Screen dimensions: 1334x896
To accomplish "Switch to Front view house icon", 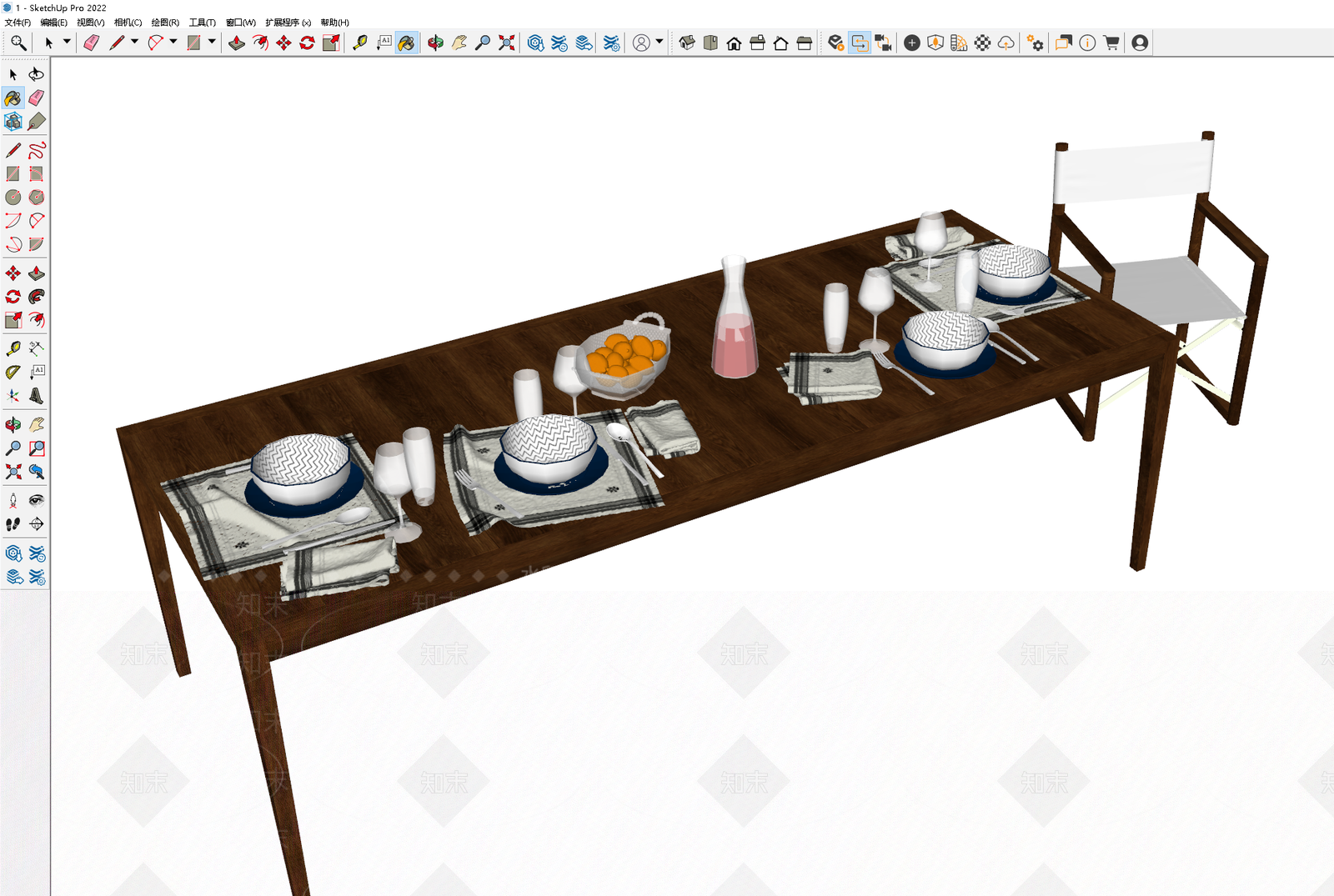I will (734, 43).
